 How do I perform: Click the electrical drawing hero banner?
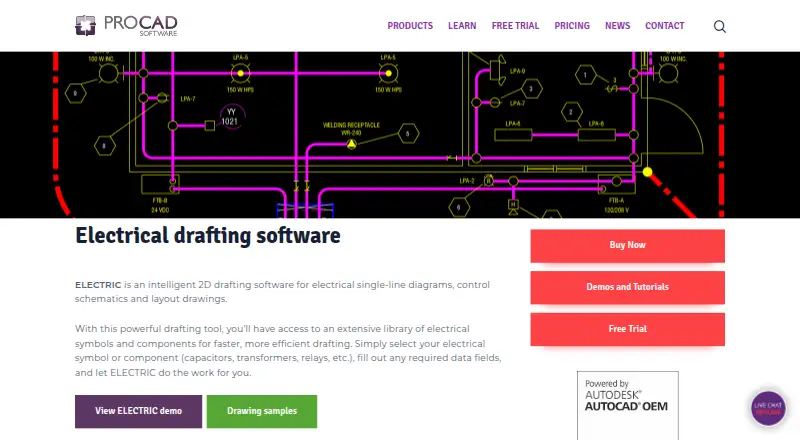tap(400, 135)
